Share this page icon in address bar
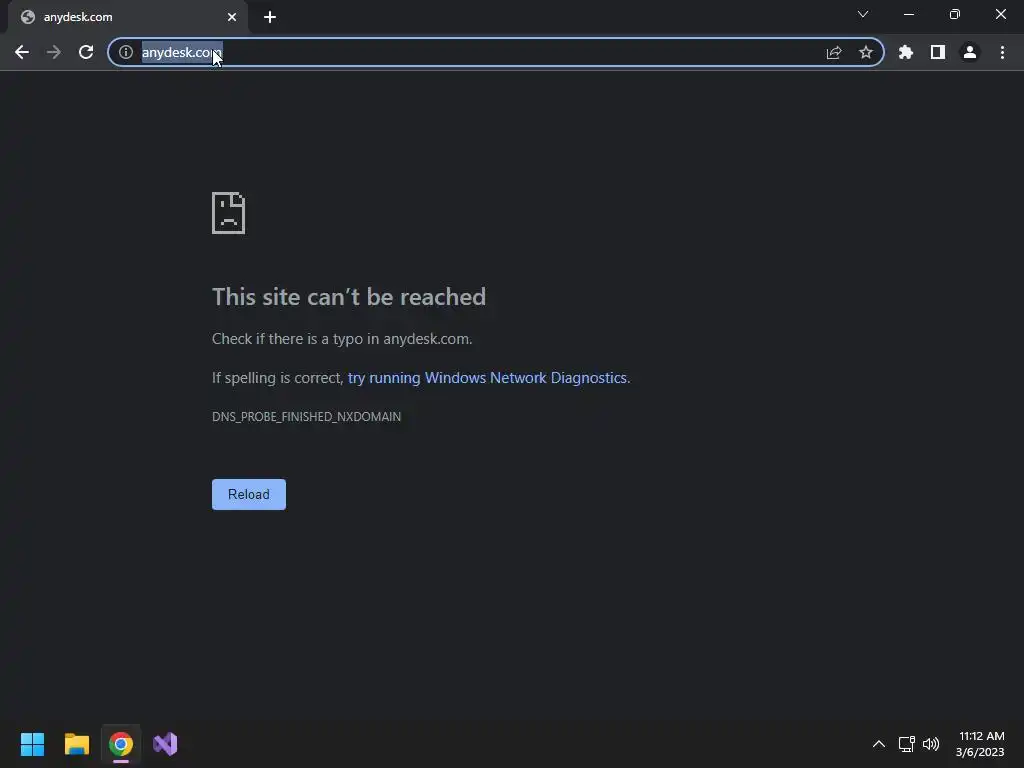The width and height of the screenshot is (1024, 768). 834,52
